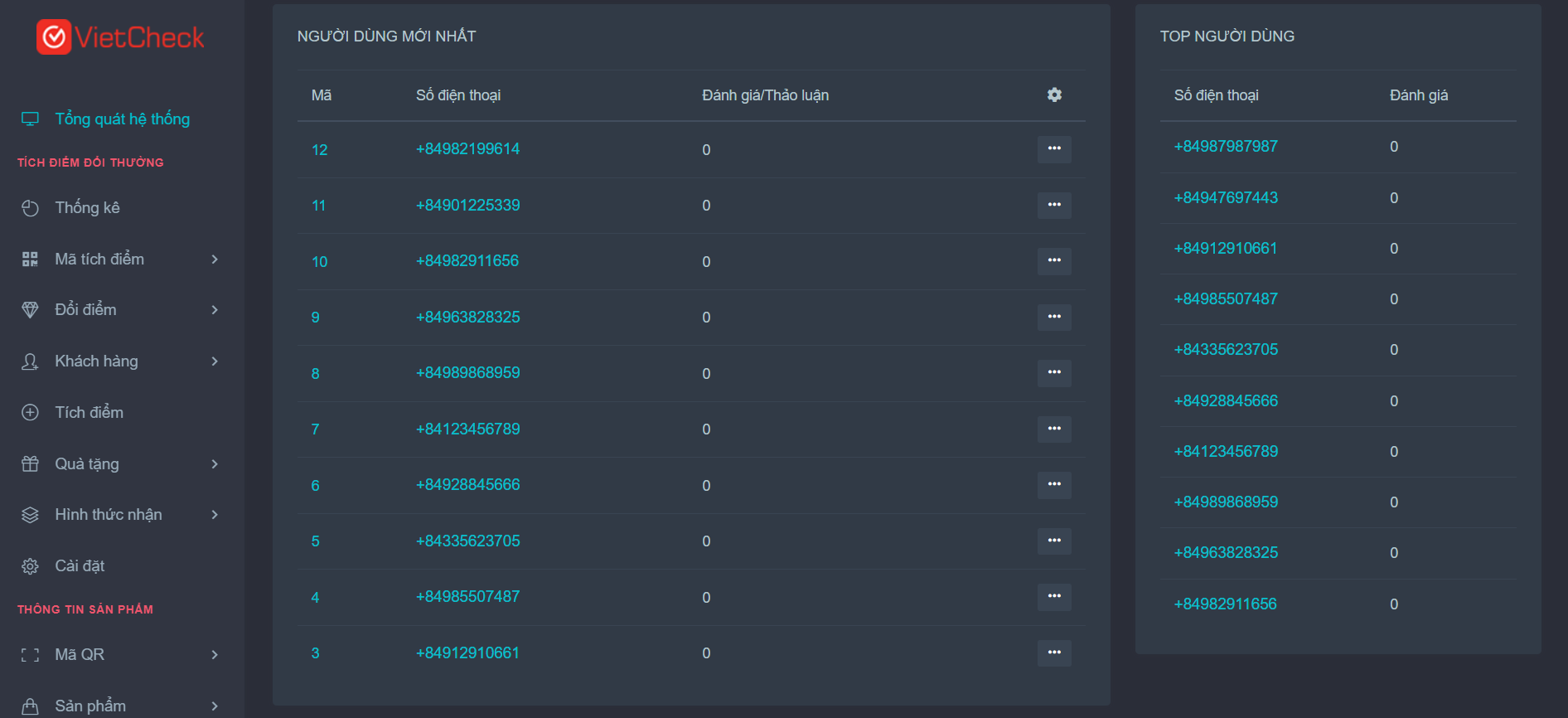Expand the Mã tích điểm submenu chevron
Viewport: 1568px width, 718px height.
point(215,260)
